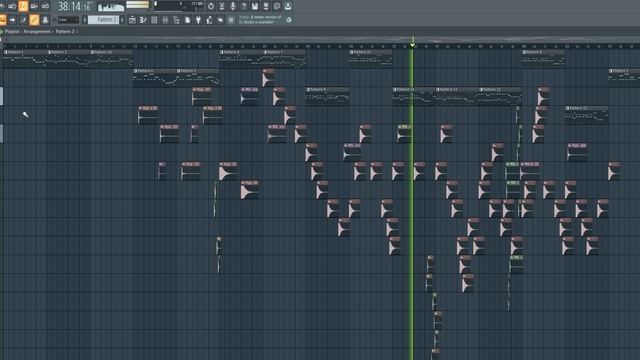Toggle wait for input before recording

tap(12, 6)
